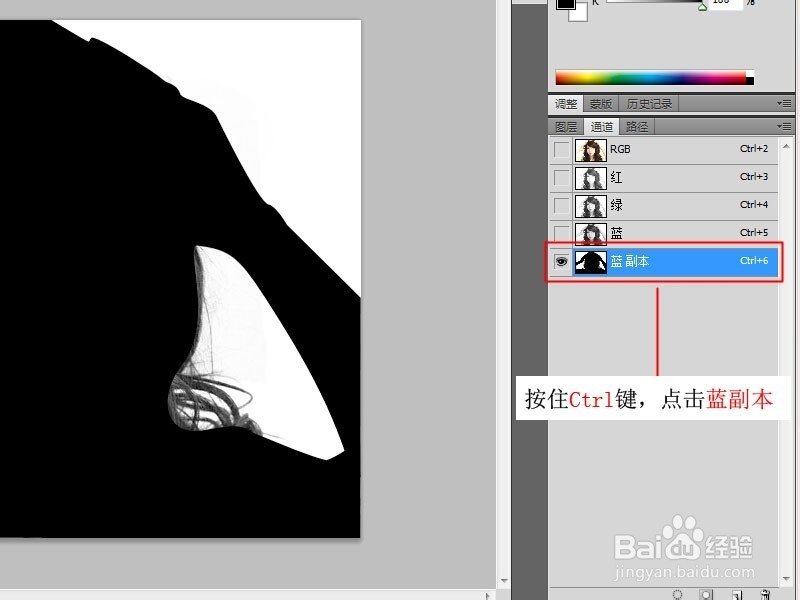800x600 pixels.
Task: Click the 绿 channel thumbnail
Action: click(x=591, y=206)
